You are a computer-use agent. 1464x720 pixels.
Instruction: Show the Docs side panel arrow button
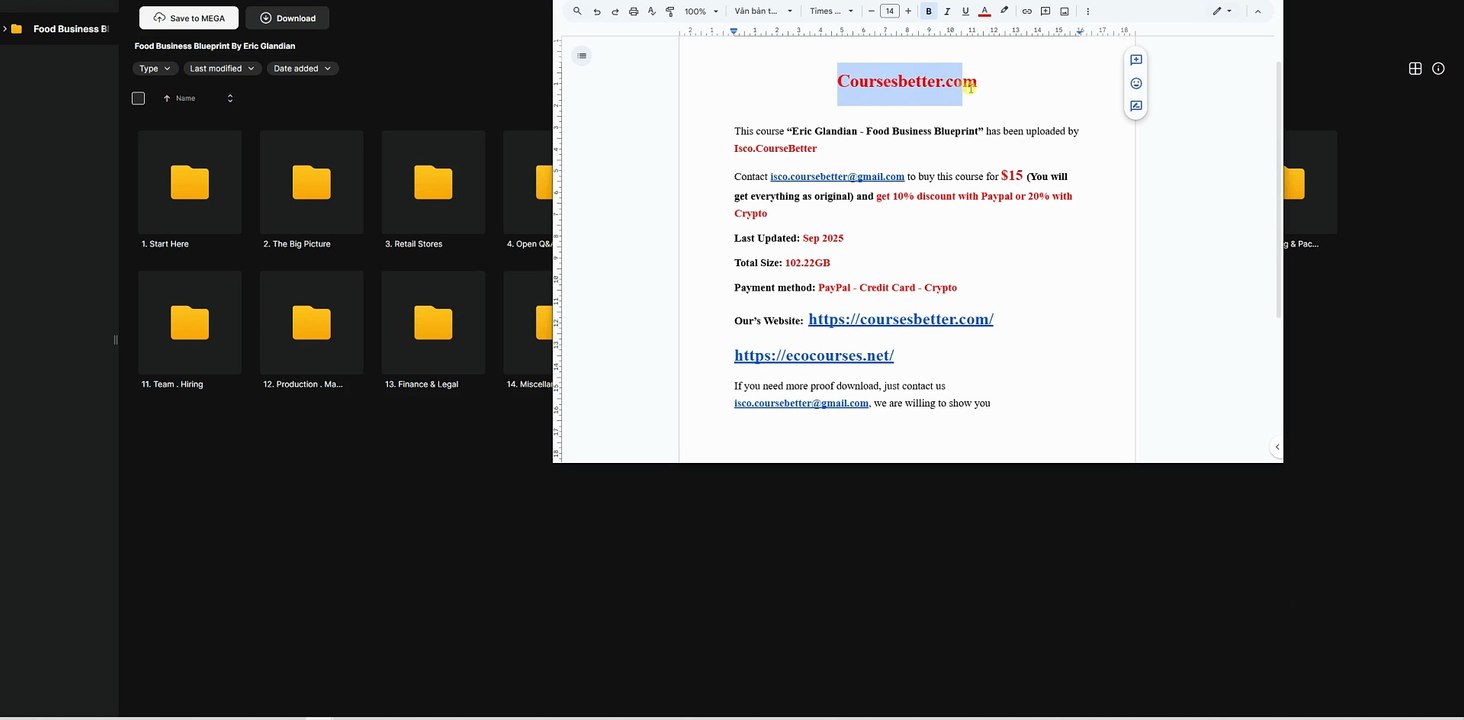point(1277,447)
